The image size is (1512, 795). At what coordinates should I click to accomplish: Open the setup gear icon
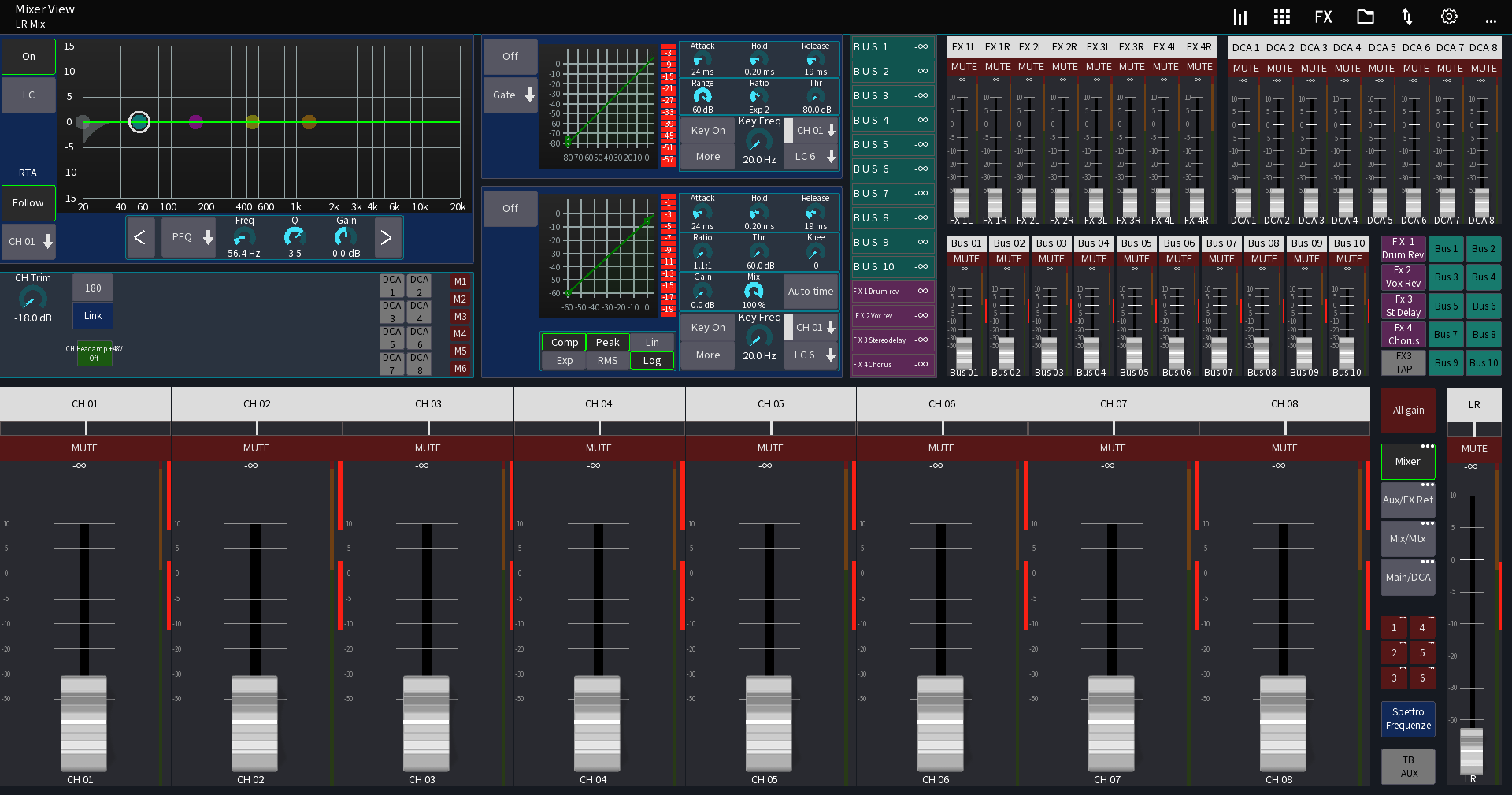pyautogui.click(x=1449, y=16)
